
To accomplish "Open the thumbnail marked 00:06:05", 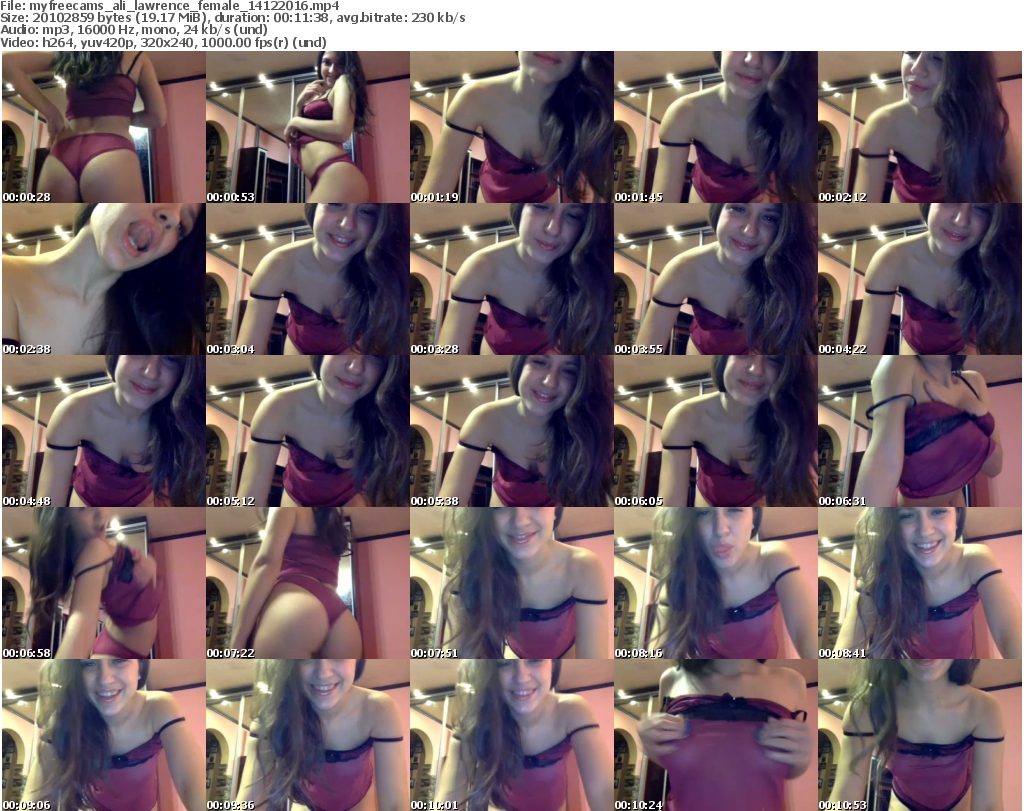I will coord(716,432).
